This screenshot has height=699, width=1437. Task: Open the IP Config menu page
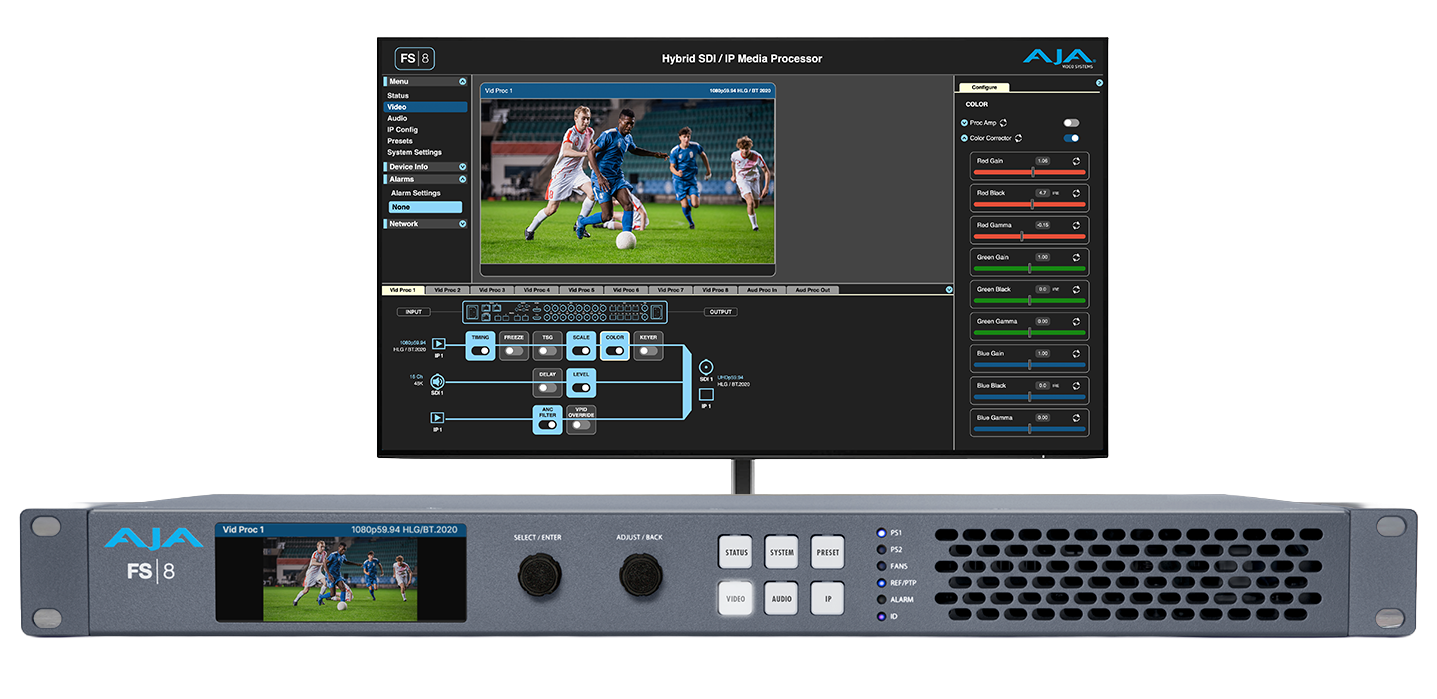click(403, 130)
